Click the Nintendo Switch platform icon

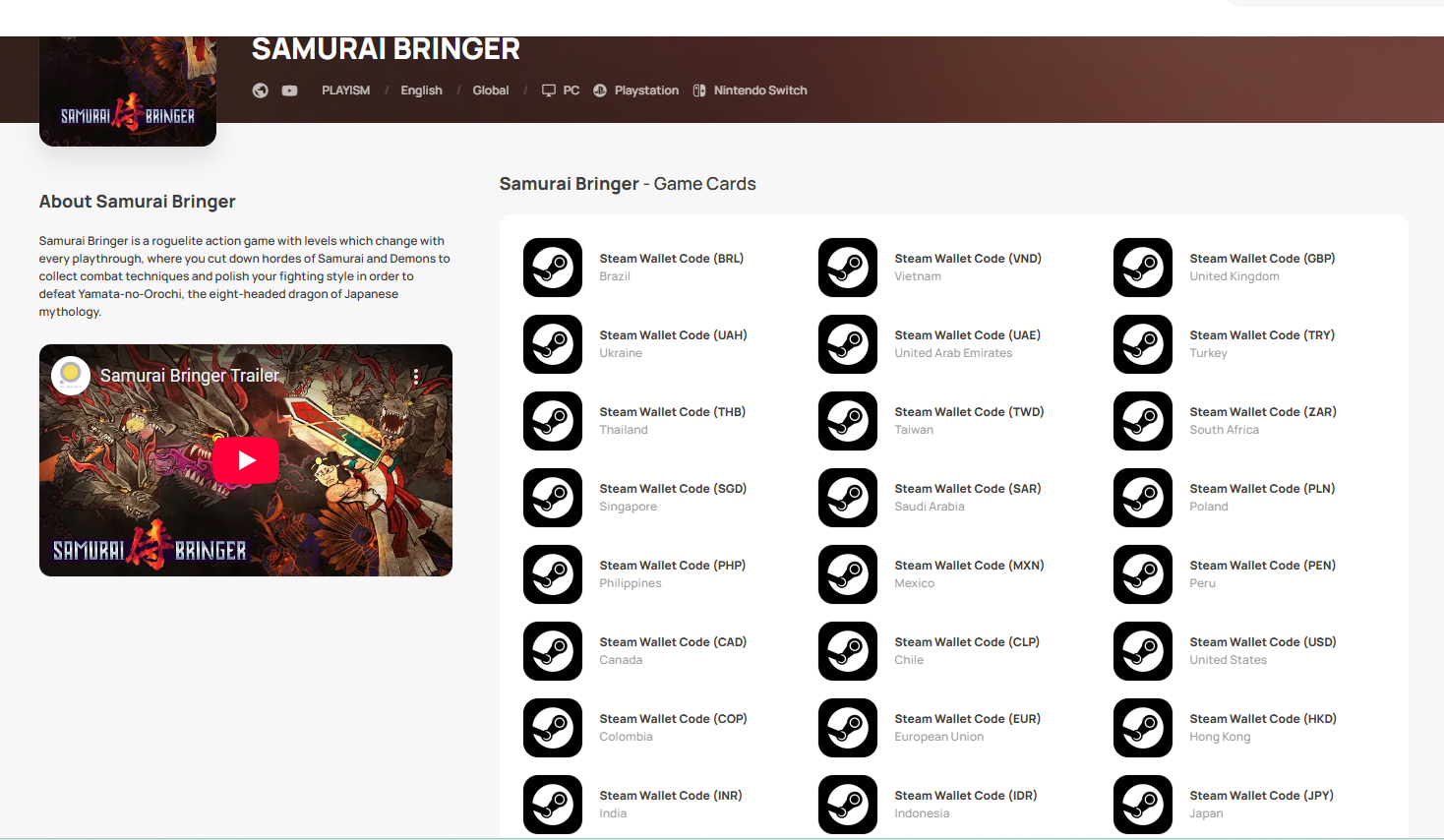point(699,90)
